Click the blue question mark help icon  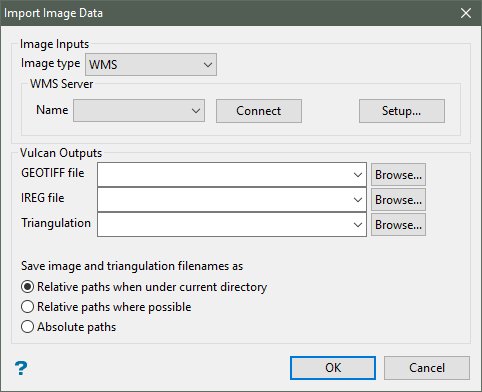21,368
